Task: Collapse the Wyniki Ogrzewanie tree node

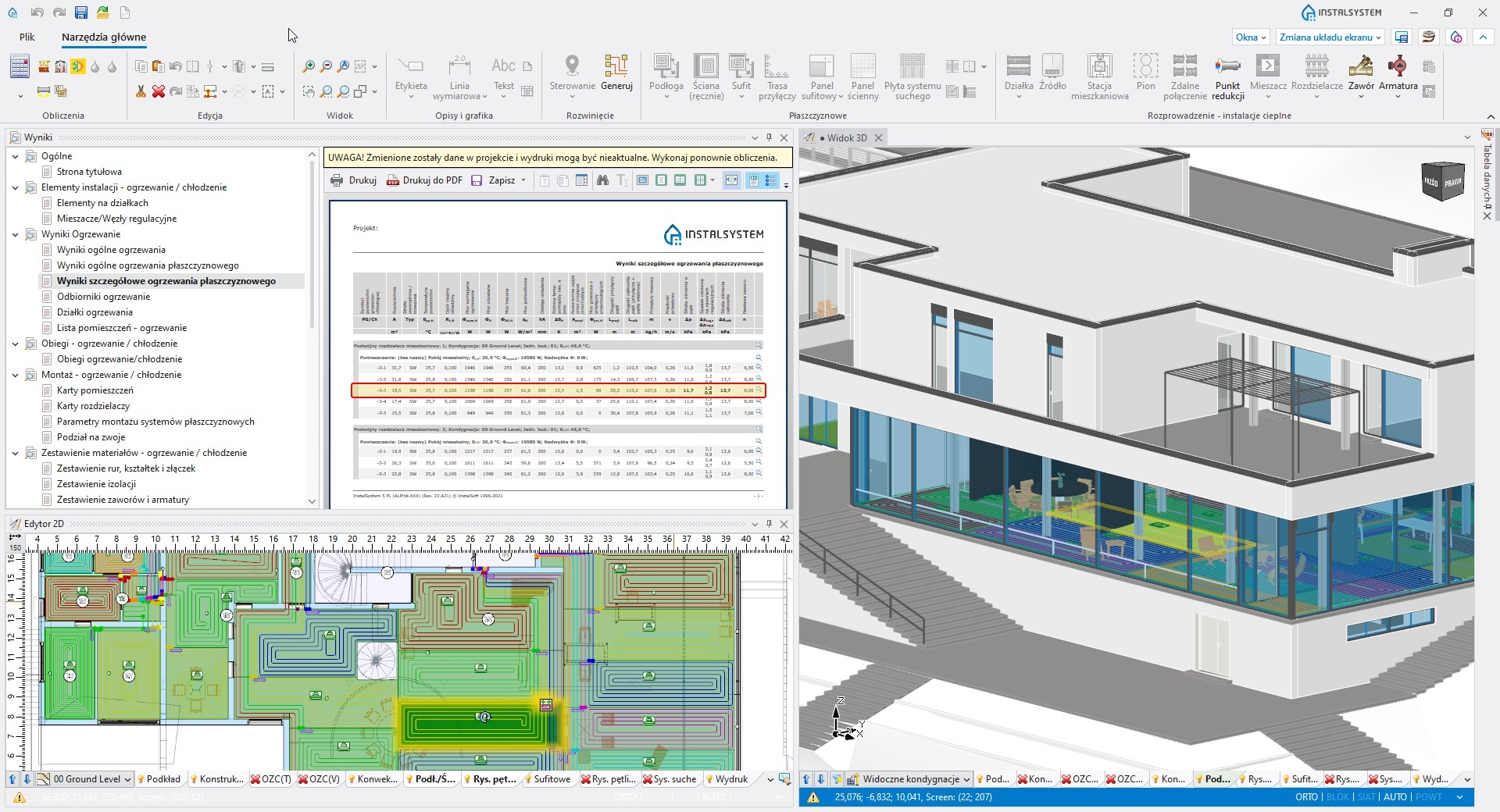Action: pyautogui.click(x=15, y=234)
